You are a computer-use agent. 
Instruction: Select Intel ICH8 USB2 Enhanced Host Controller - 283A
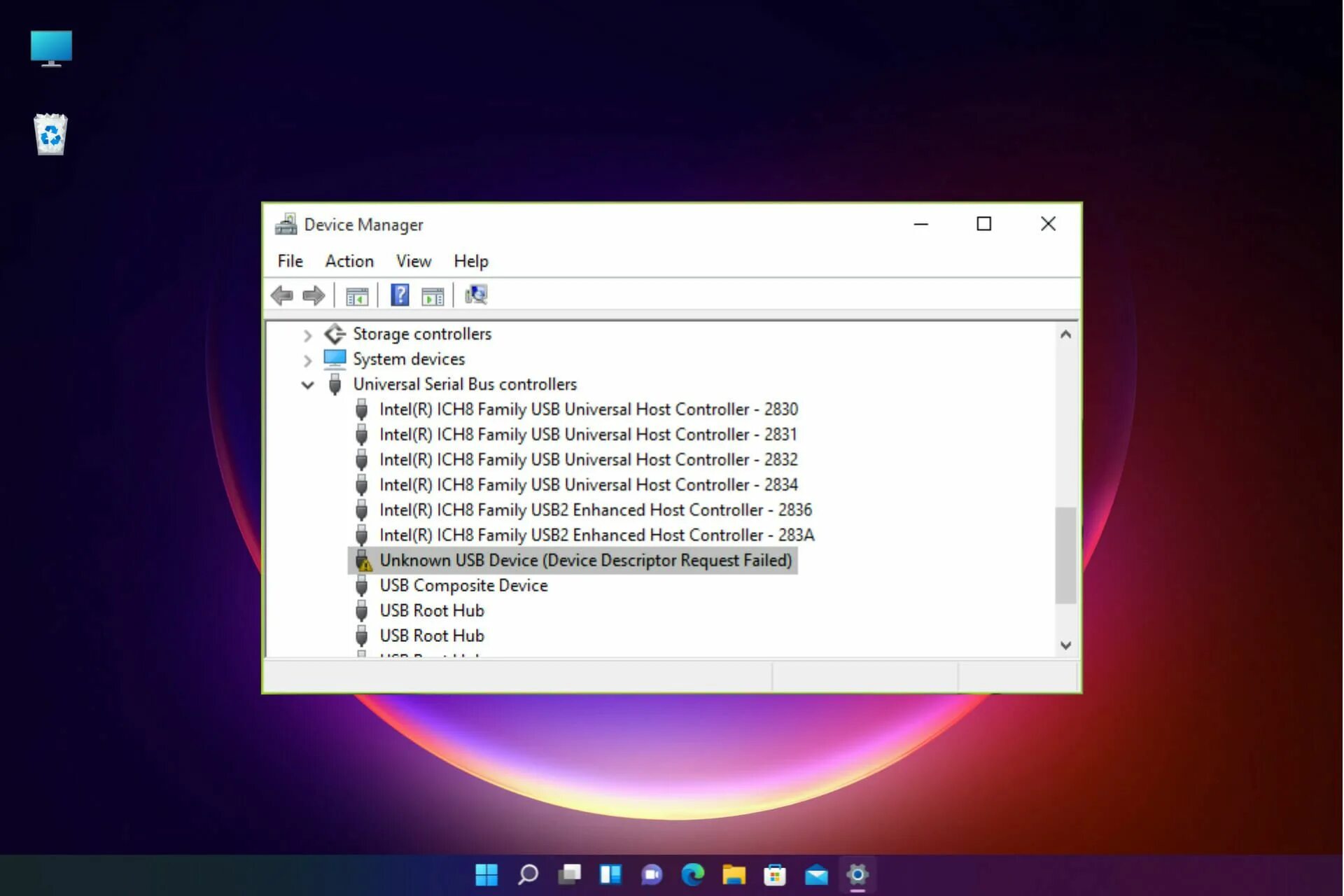[x=597, y=535]
